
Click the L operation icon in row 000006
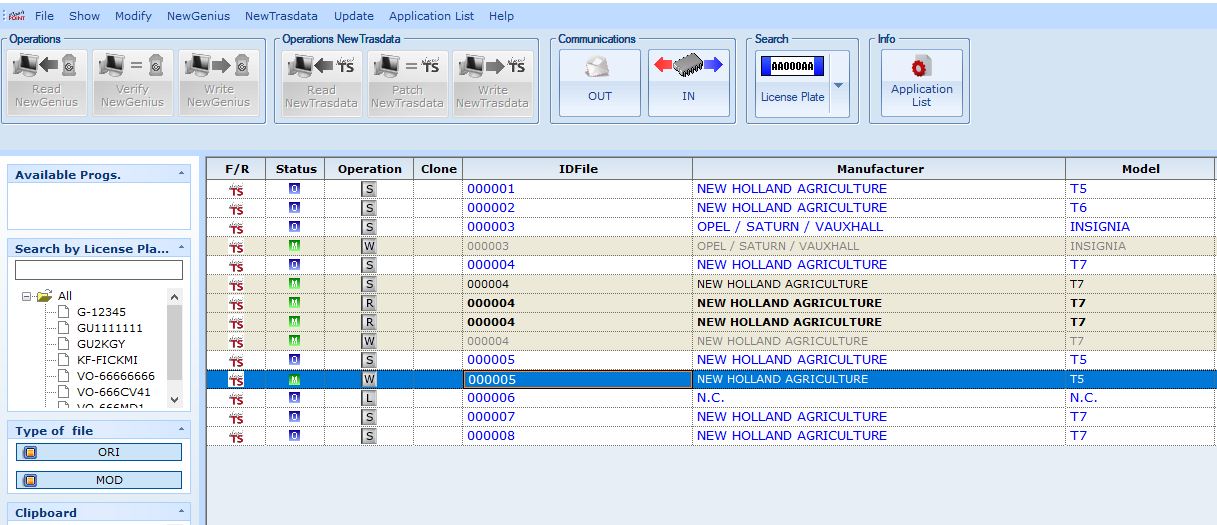pos(369,397)
